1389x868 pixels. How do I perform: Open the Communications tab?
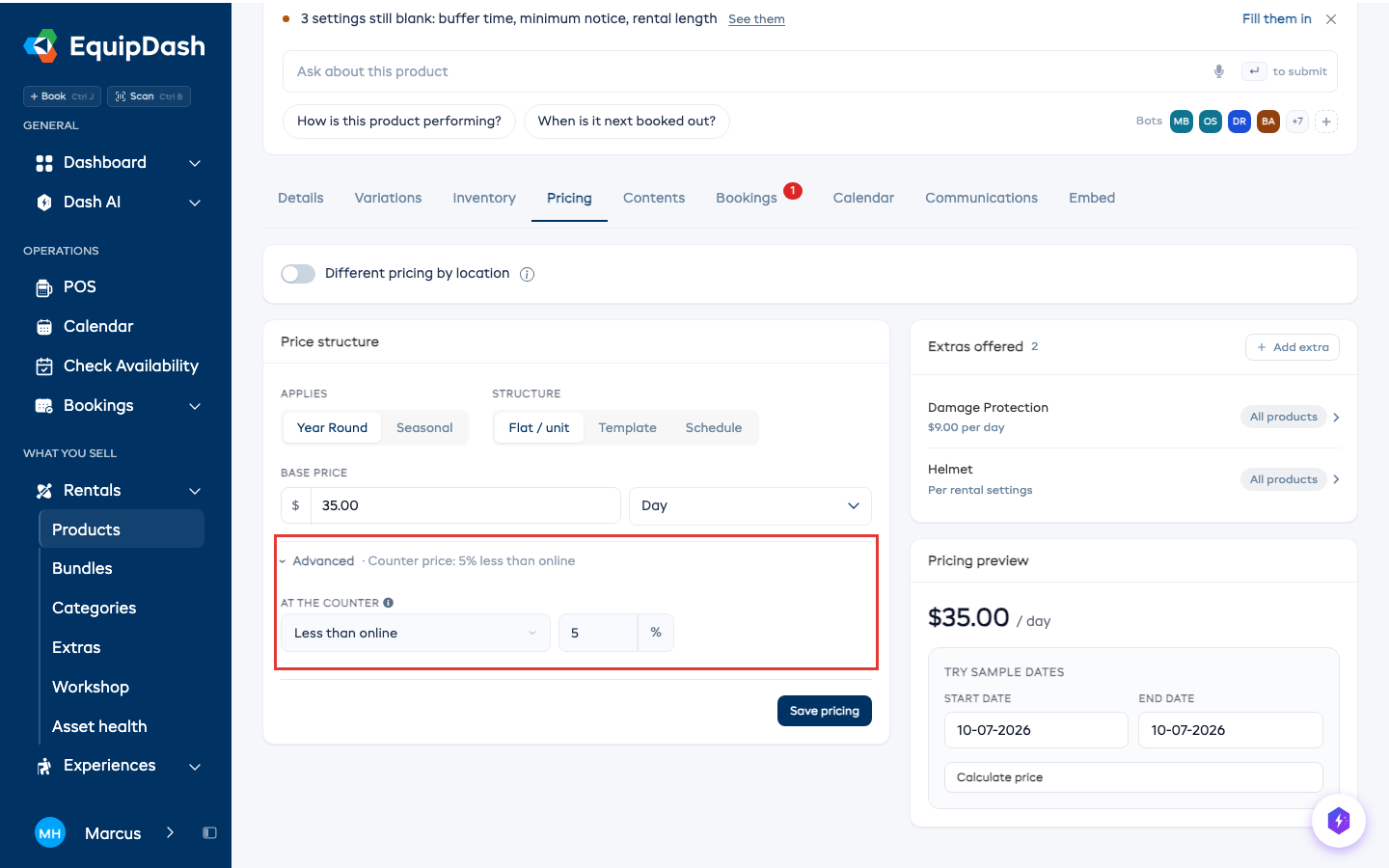[x=981, y=199]
